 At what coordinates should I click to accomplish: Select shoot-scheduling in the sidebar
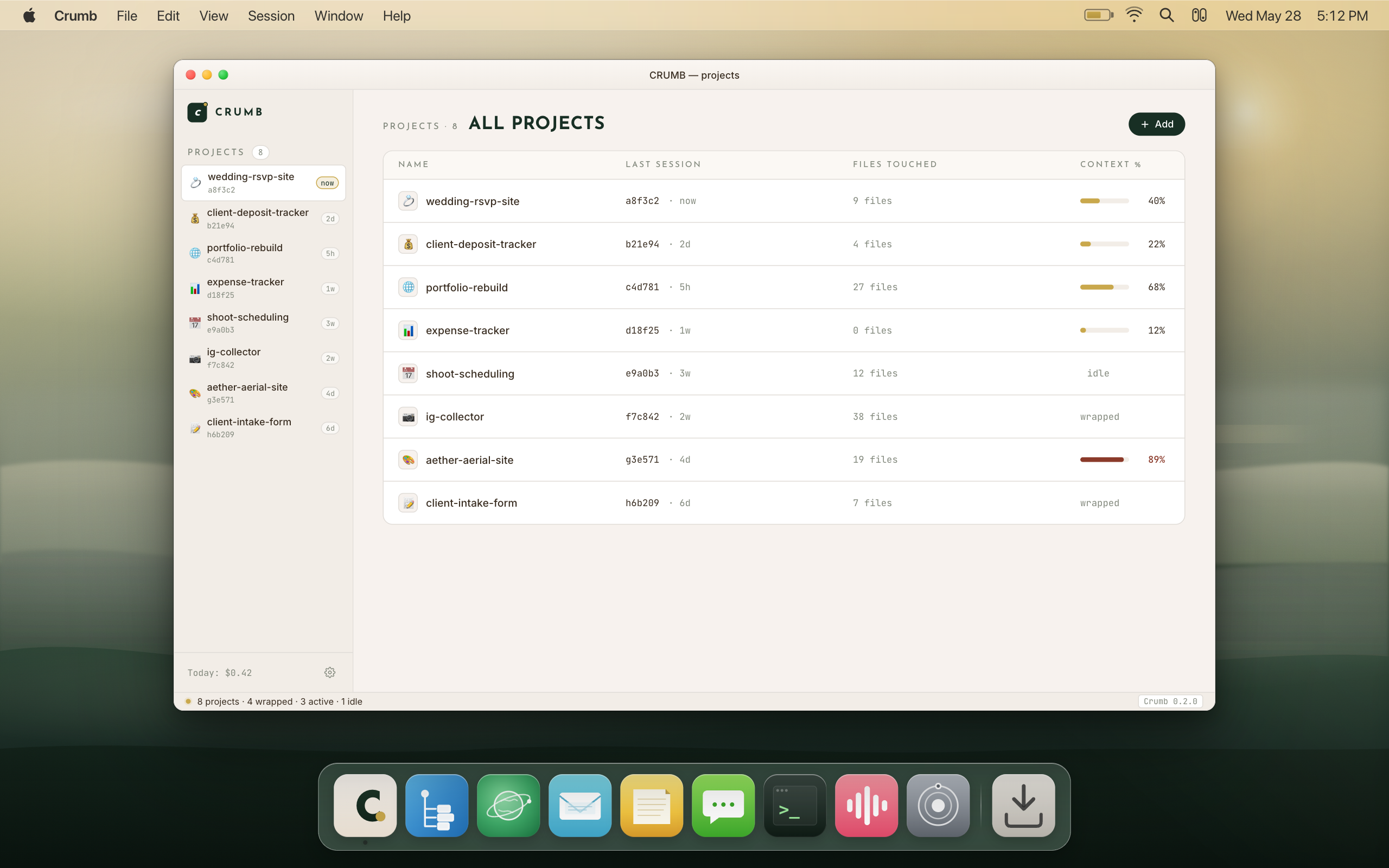coord(264,323)
